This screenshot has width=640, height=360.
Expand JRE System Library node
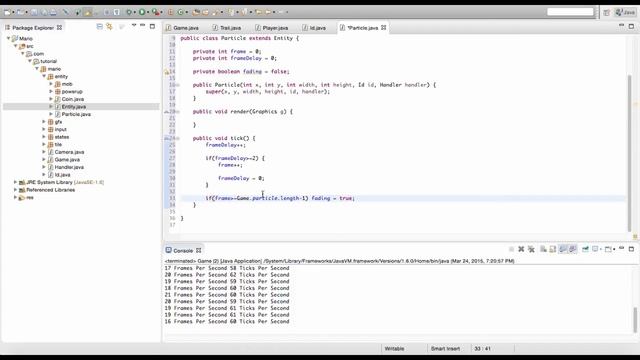point(16,182)
